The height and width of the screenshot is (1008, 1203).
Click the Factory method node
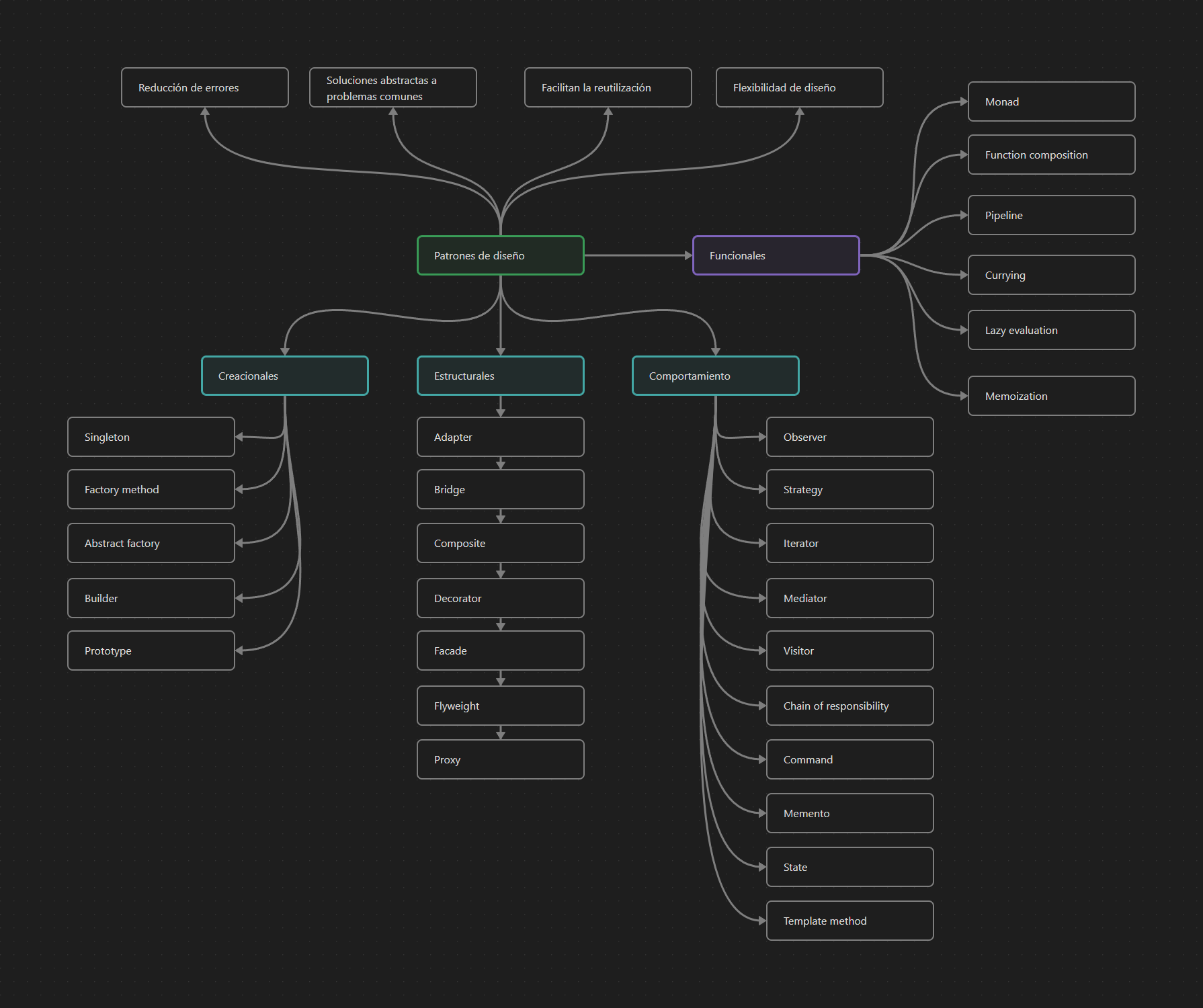151,489
